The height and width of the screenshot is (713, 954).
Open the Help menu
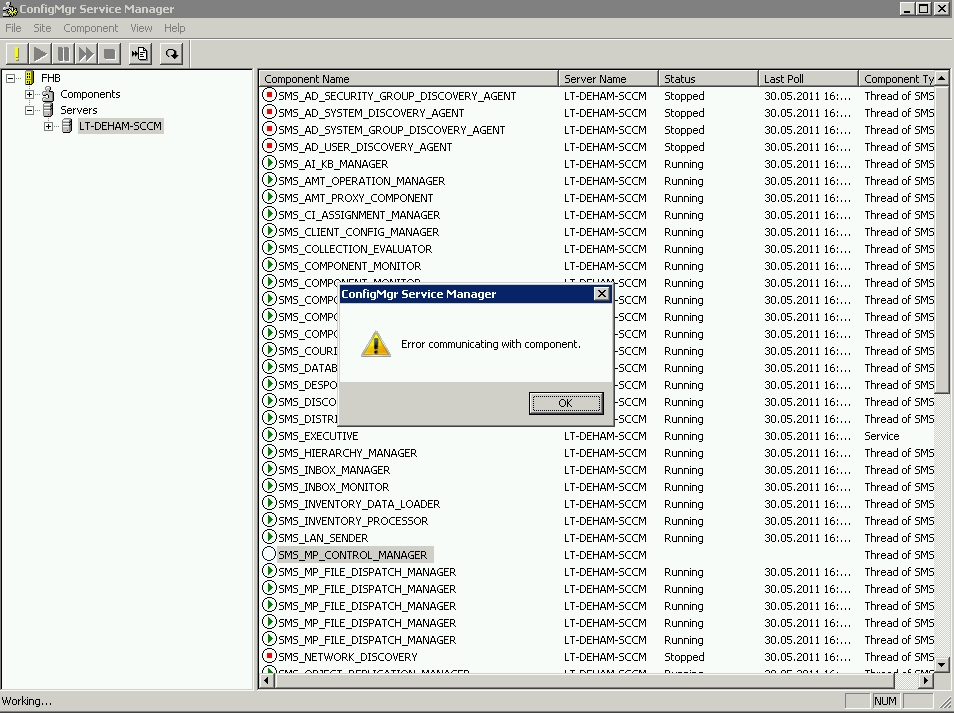[175, 28]
